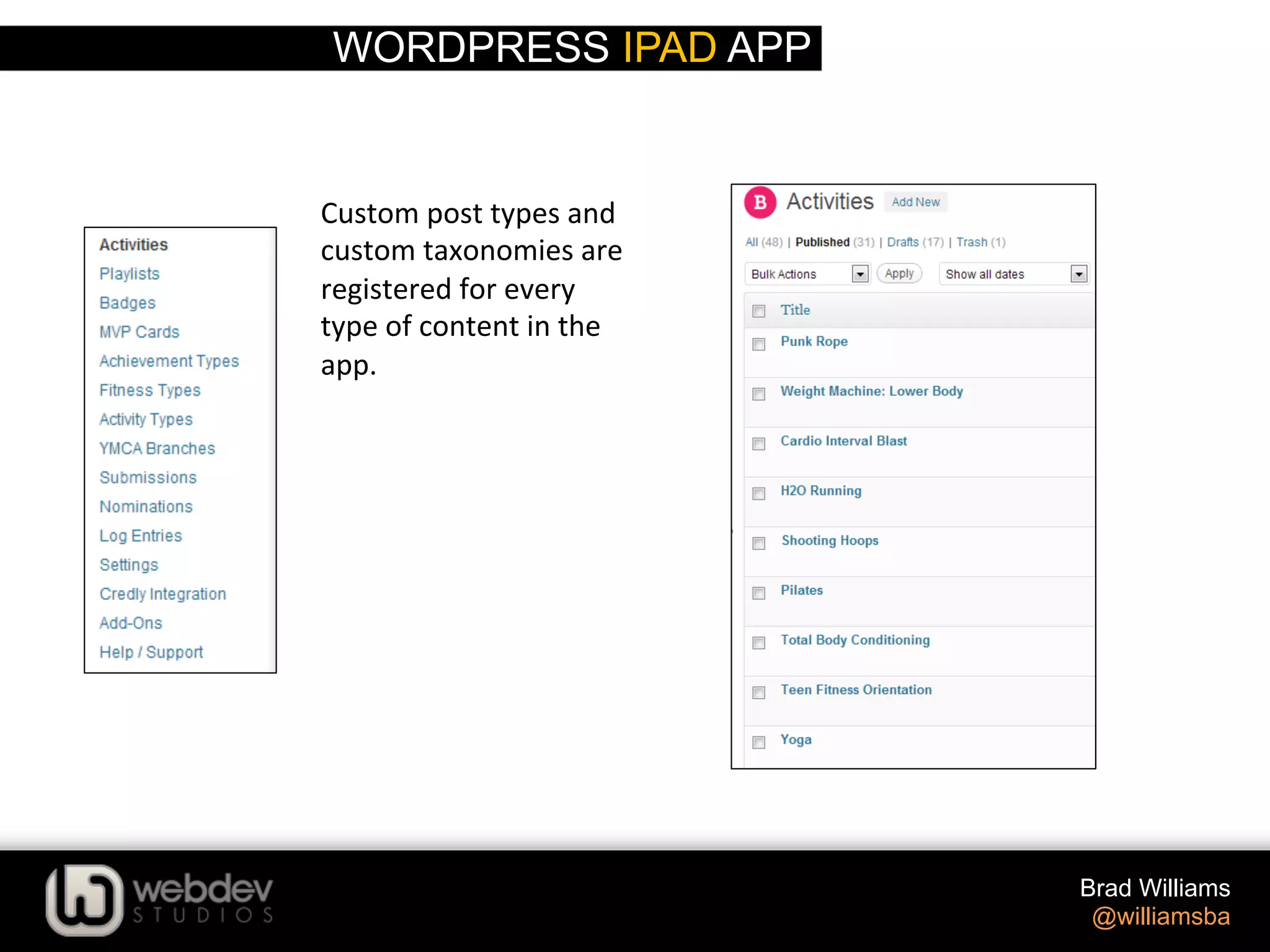This screenshot has width=1270, height=952.
Task: Click the pink B Activities icon
Action: tap(760, 202)
